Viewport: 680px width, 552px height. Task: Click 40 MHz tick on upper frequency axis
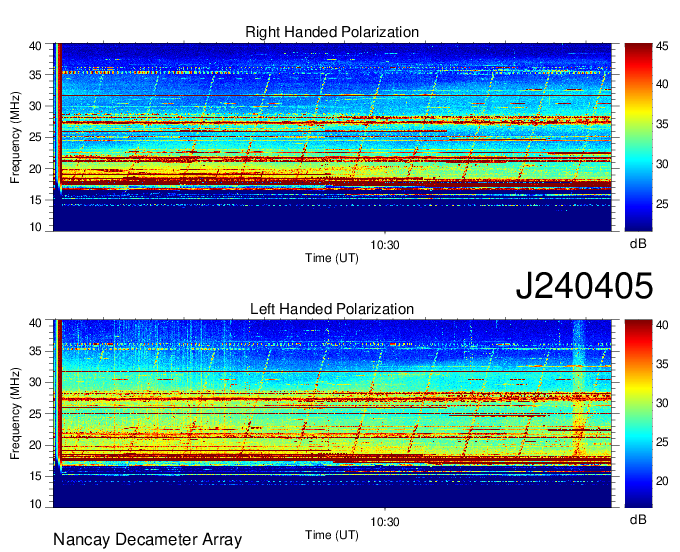pos(36,46)
